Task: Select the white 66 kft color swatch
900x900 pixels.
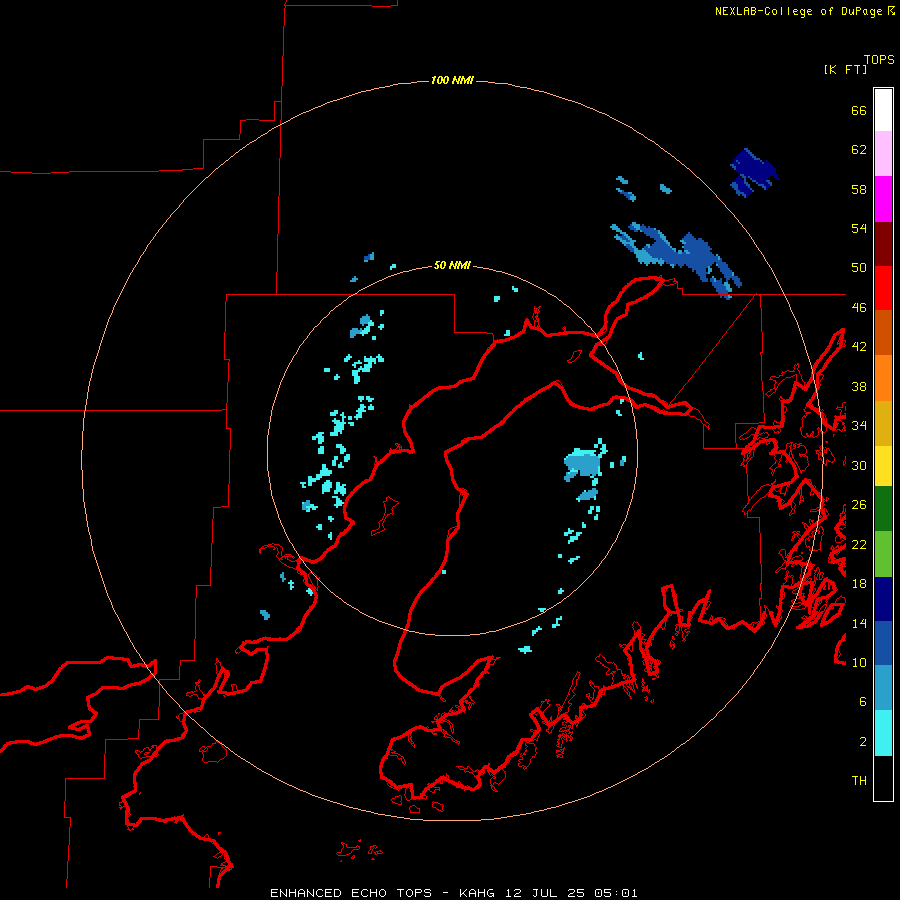Action: pyautogui.click(x=883, y=110)
